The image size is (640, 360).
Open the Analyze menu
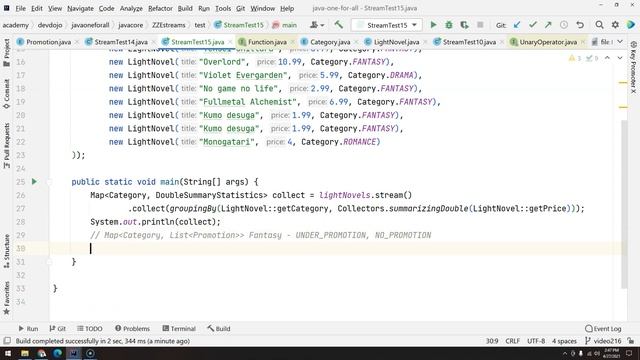pyautogui.click(x=131, y=8)
